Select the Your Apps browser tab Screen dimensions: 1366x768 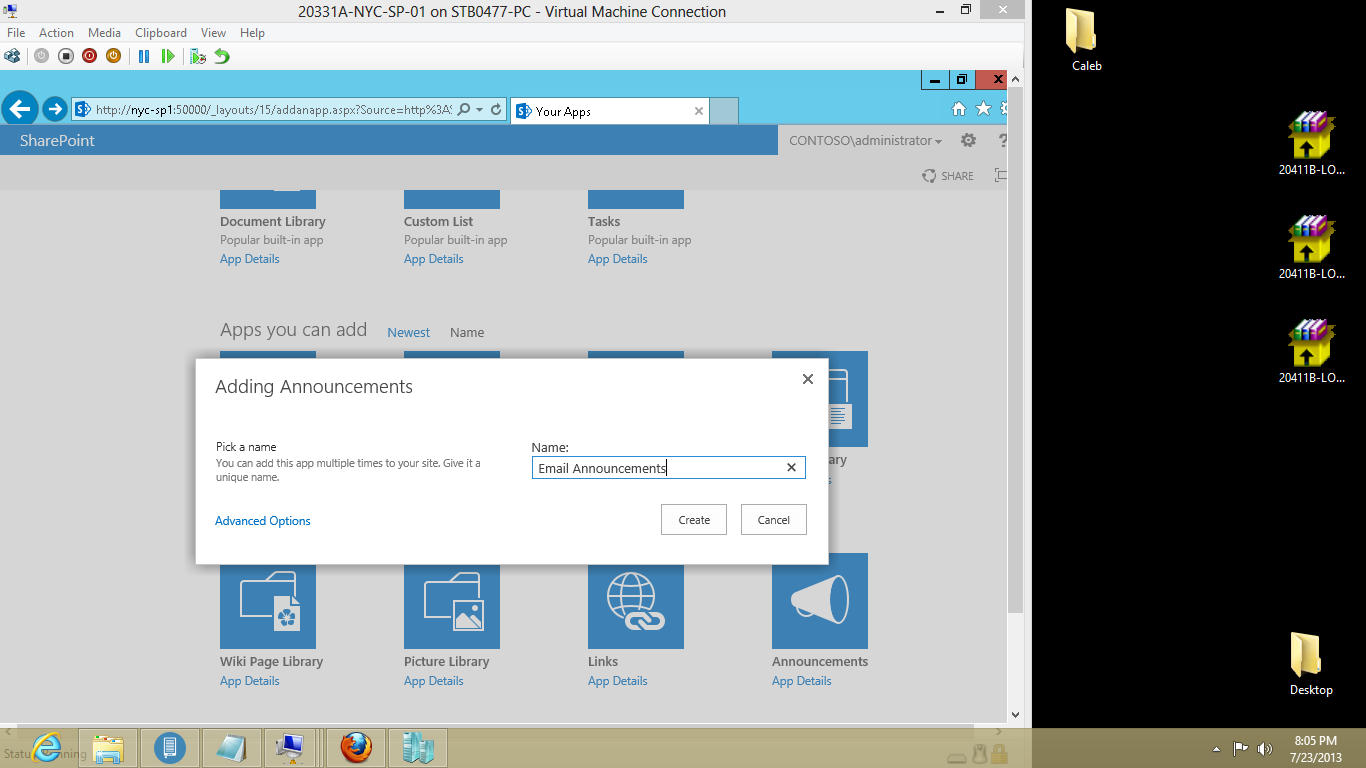pyautogui.click(x=609, y=111)
